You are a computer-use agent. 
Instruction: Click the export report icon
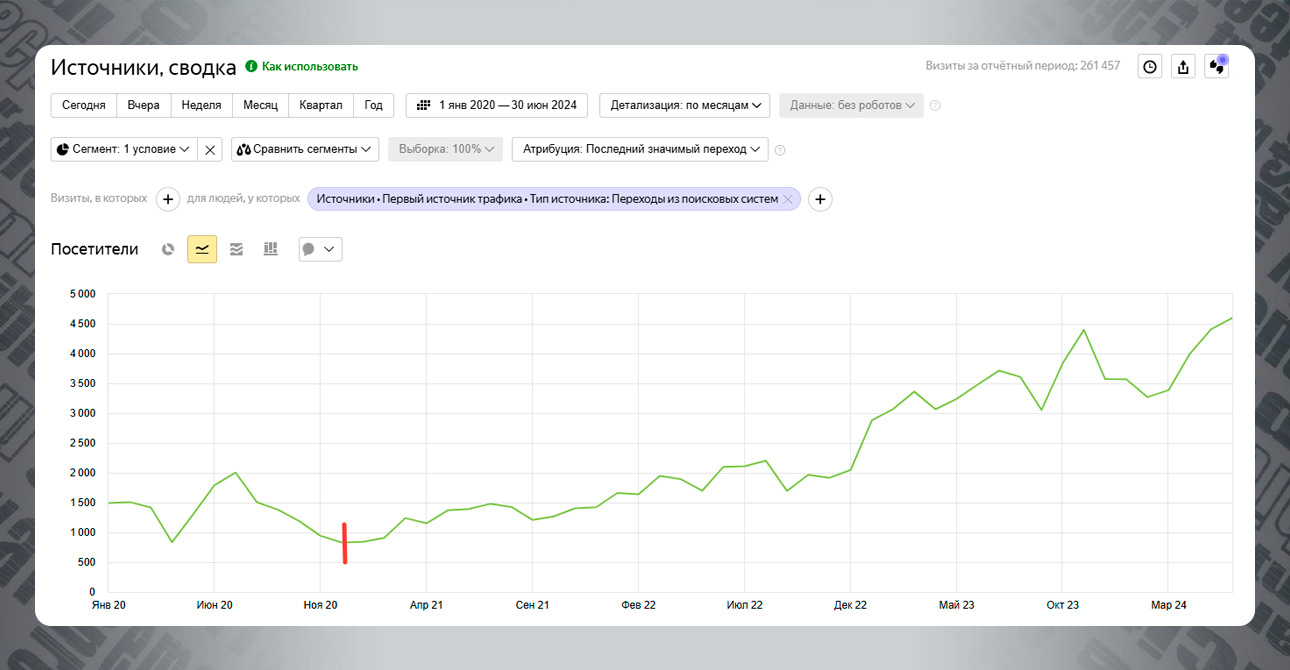click(1183, 67)
